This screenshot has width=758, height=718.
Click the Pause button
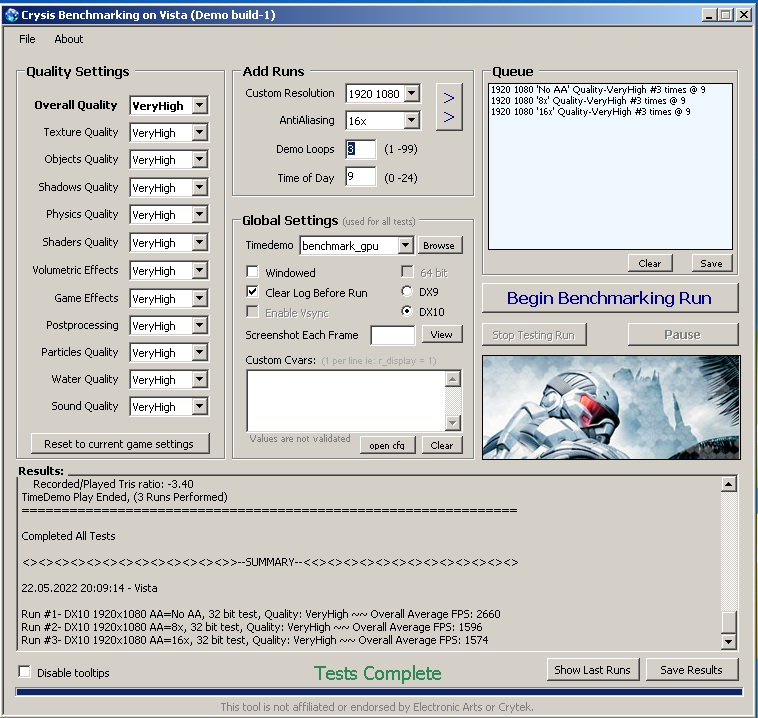[x=683, y=335]
